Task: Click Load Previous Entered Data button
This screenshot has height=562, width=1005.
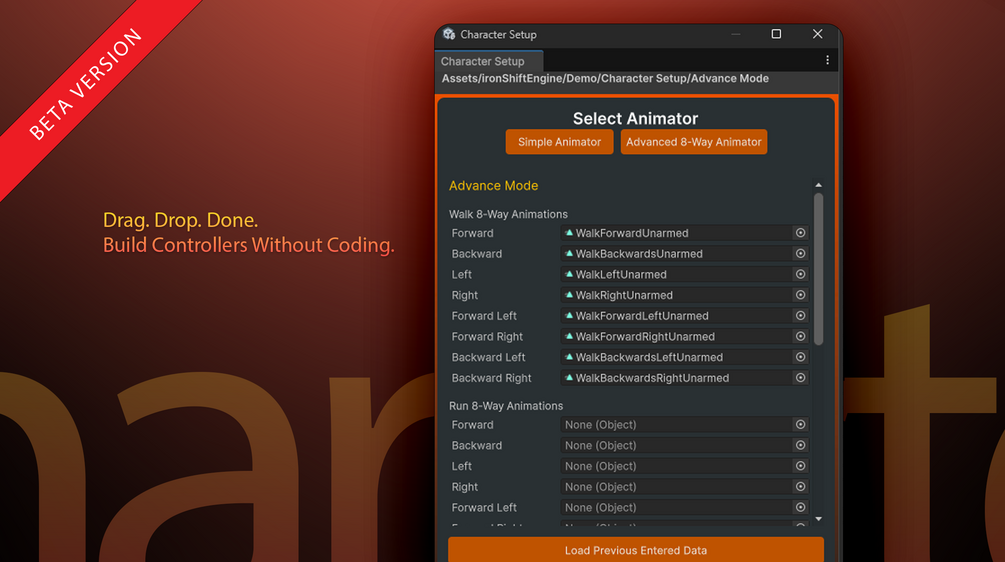Action: (x=636, y=550)
